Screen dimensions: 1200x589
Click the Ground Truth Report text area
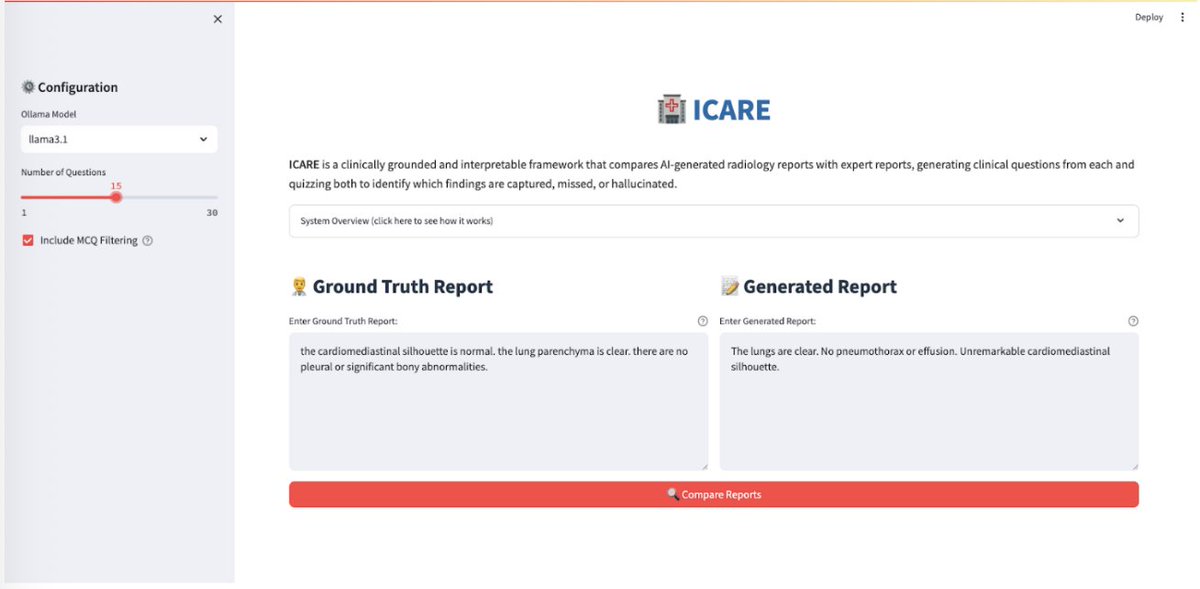coord(498,401)
